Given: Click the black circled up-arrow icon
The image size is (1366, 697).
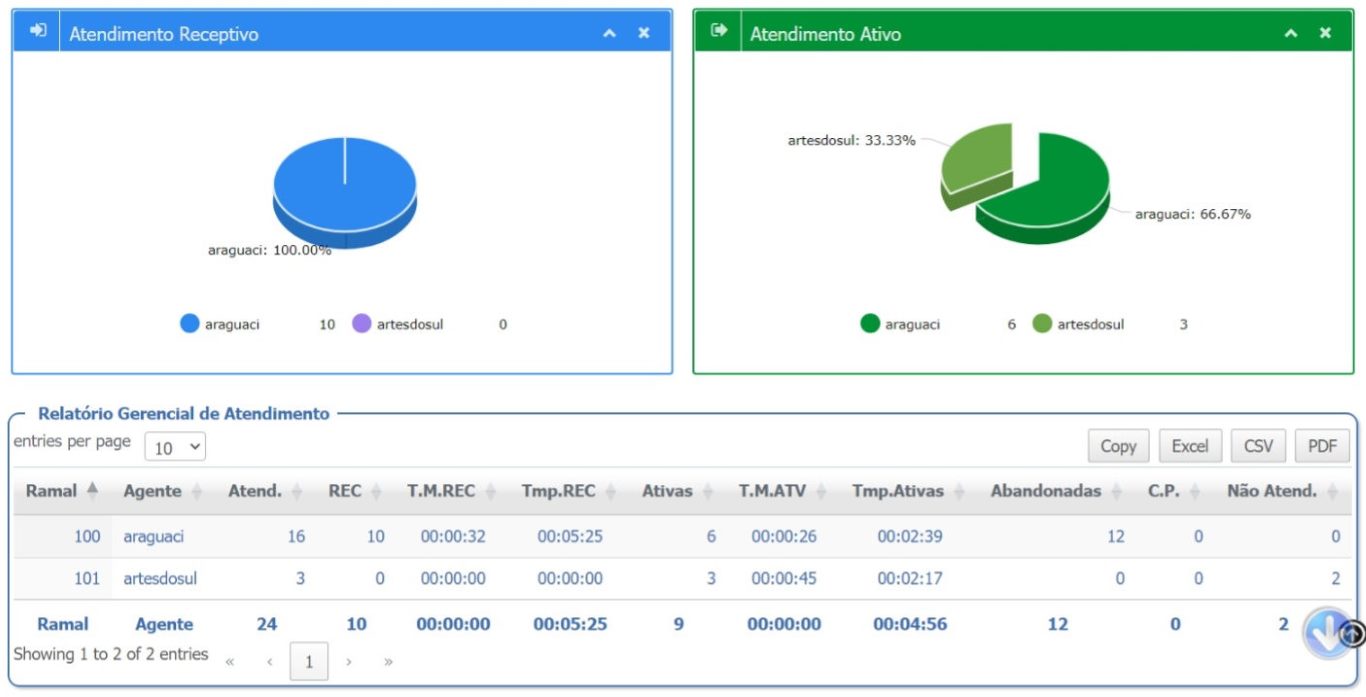Looking at the screenshot, I should tap(1352, 633).
